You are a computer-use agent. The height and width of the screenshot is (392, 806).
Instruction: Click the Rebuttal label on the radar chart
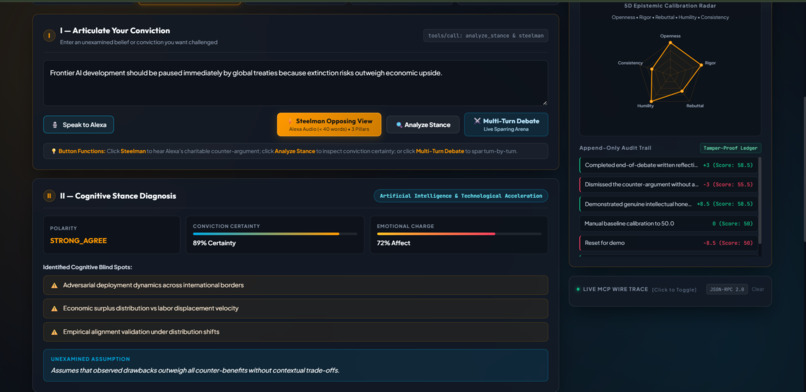tap(694, 105)
